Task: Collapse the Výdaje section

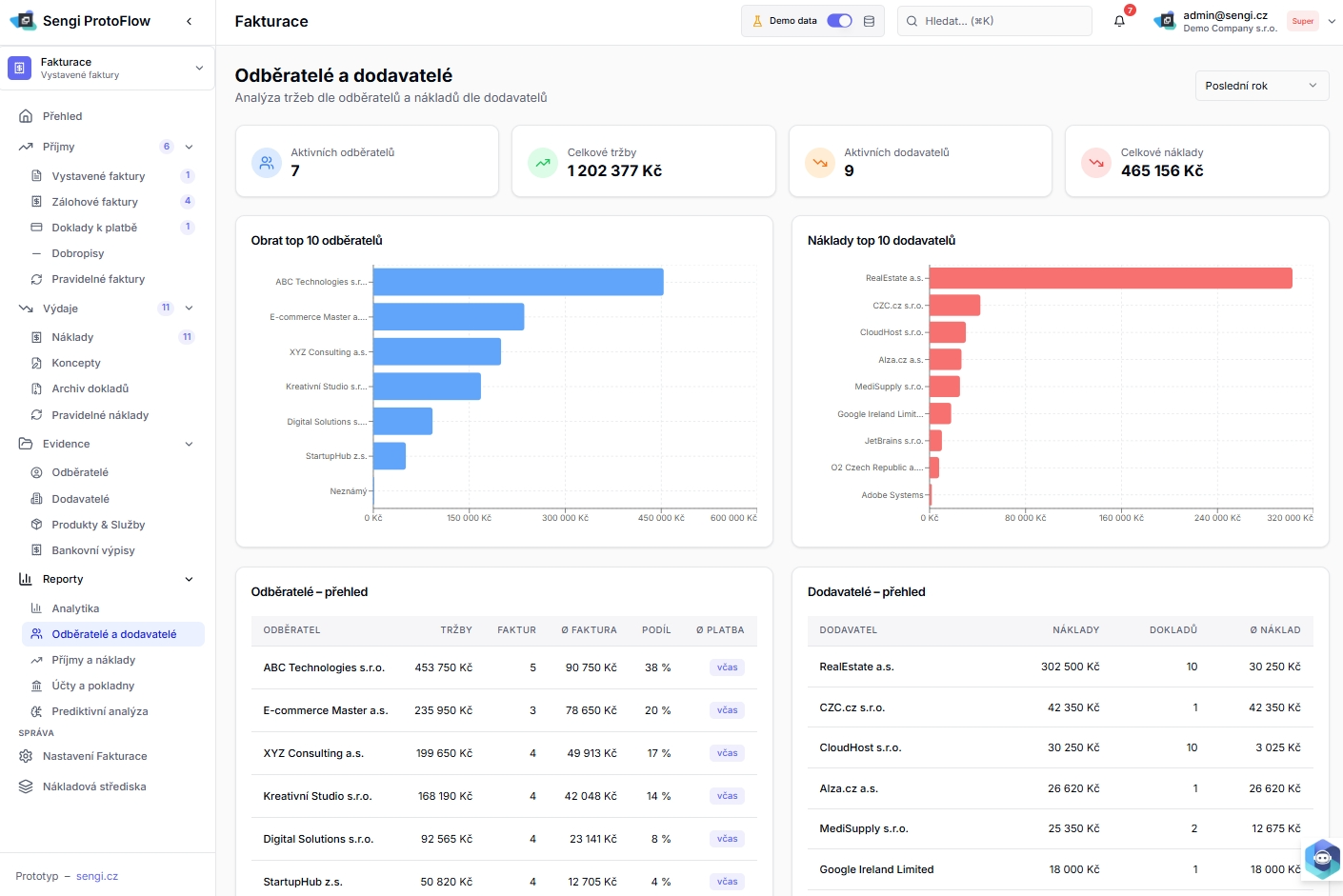Action: (x=189, y=309)
